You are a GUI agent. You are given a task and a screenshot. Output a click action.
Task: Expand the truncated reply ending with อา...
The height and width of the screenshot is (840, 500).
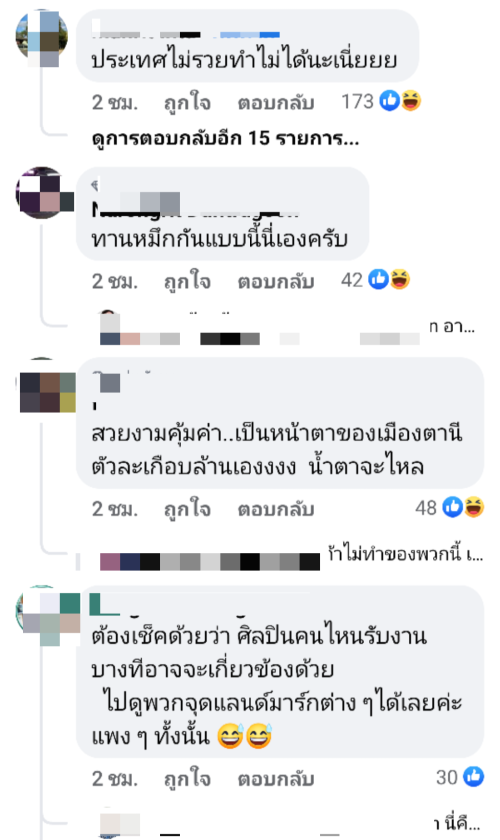coord(452,326)
